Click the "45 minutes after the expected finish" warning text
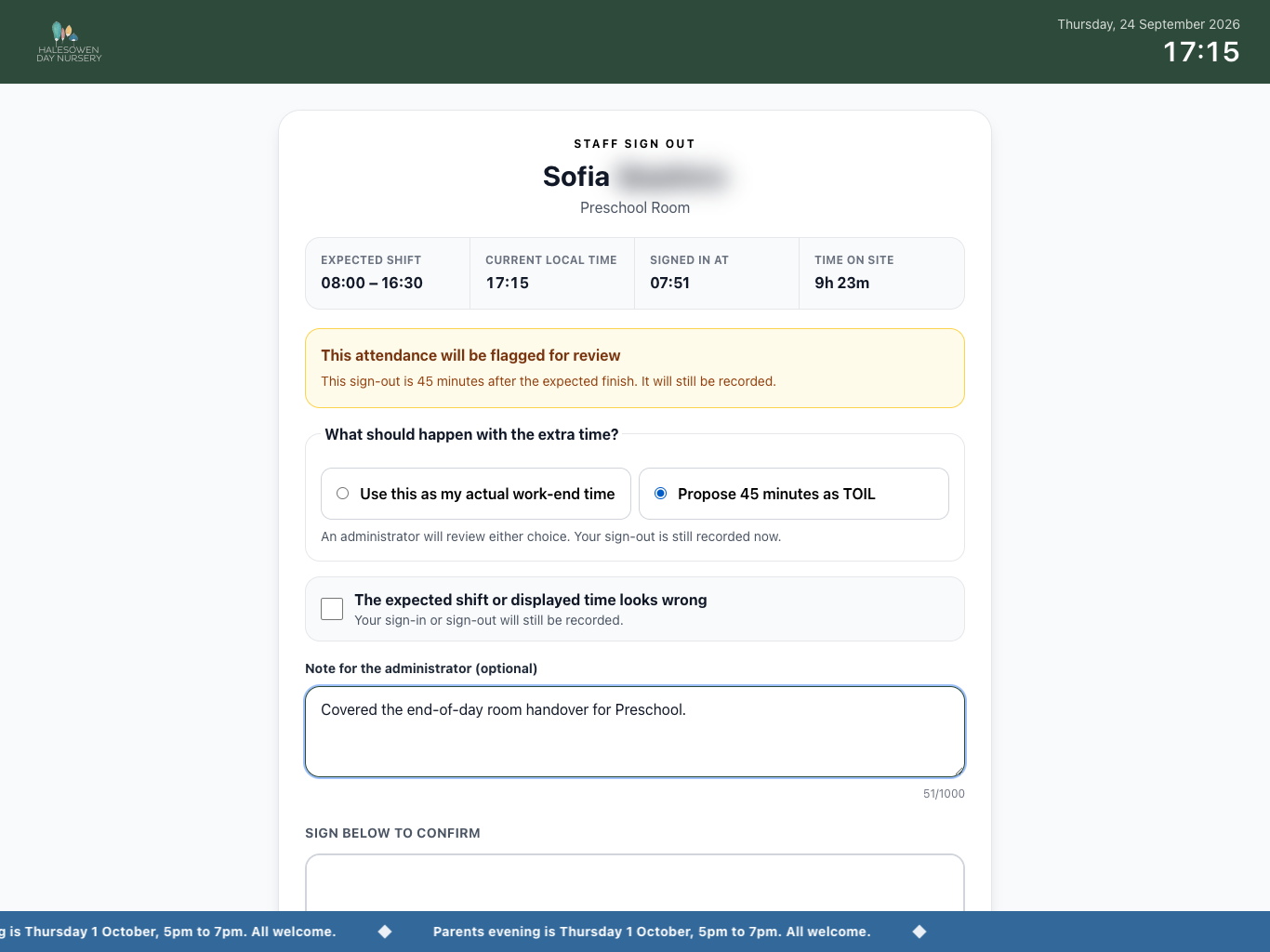Screen dimensions: 1270x952 tap(549, 381)
